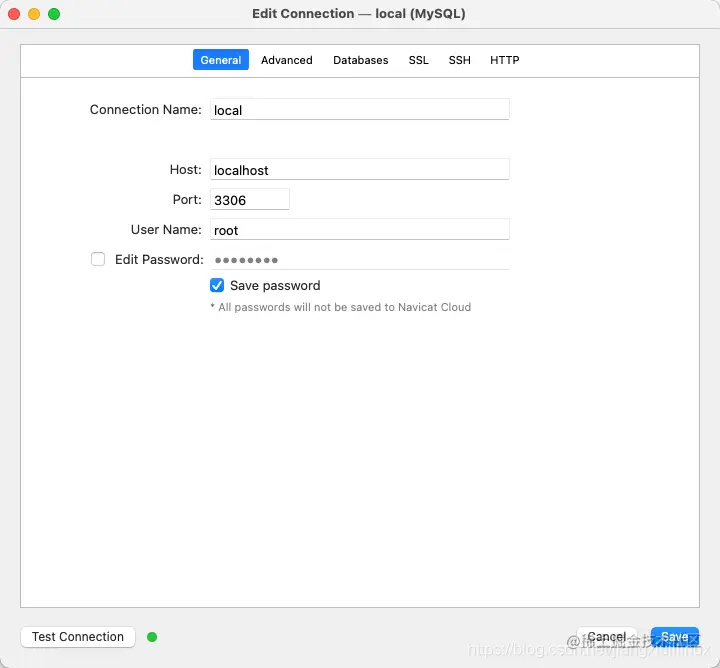
Task: Click the Save button
Action: [675, 637]
